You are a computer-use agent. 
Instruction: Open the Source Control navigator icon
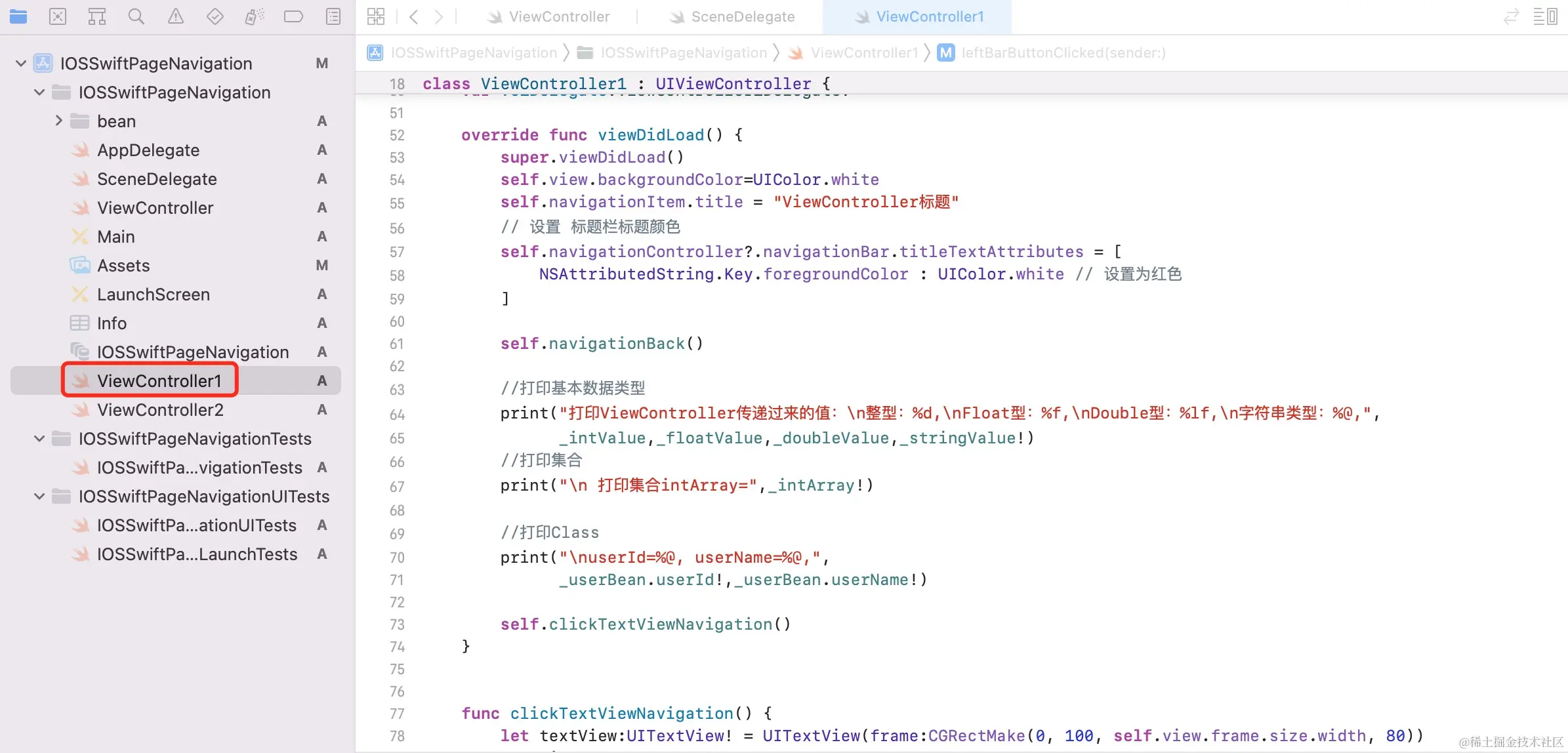coord(58,16)
